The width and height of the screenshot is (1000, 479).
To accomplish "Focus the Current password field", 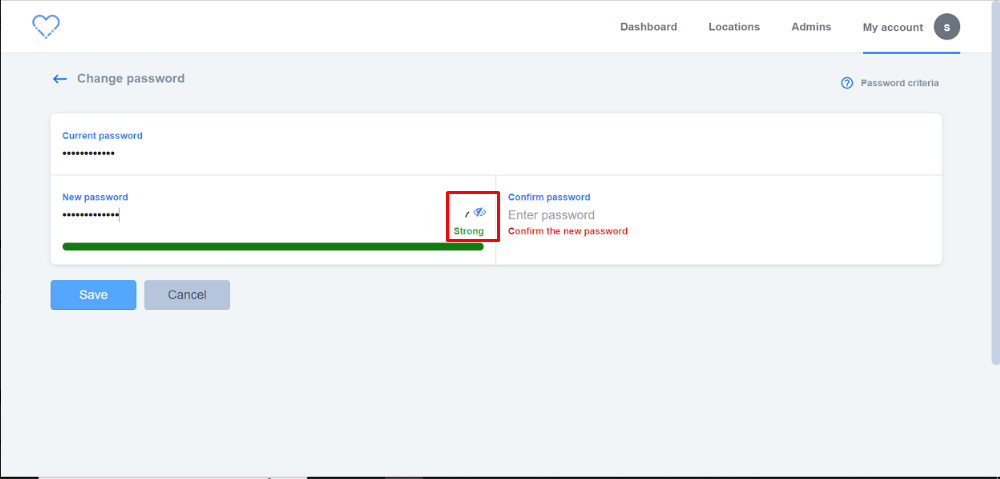I will coord(496,153).
